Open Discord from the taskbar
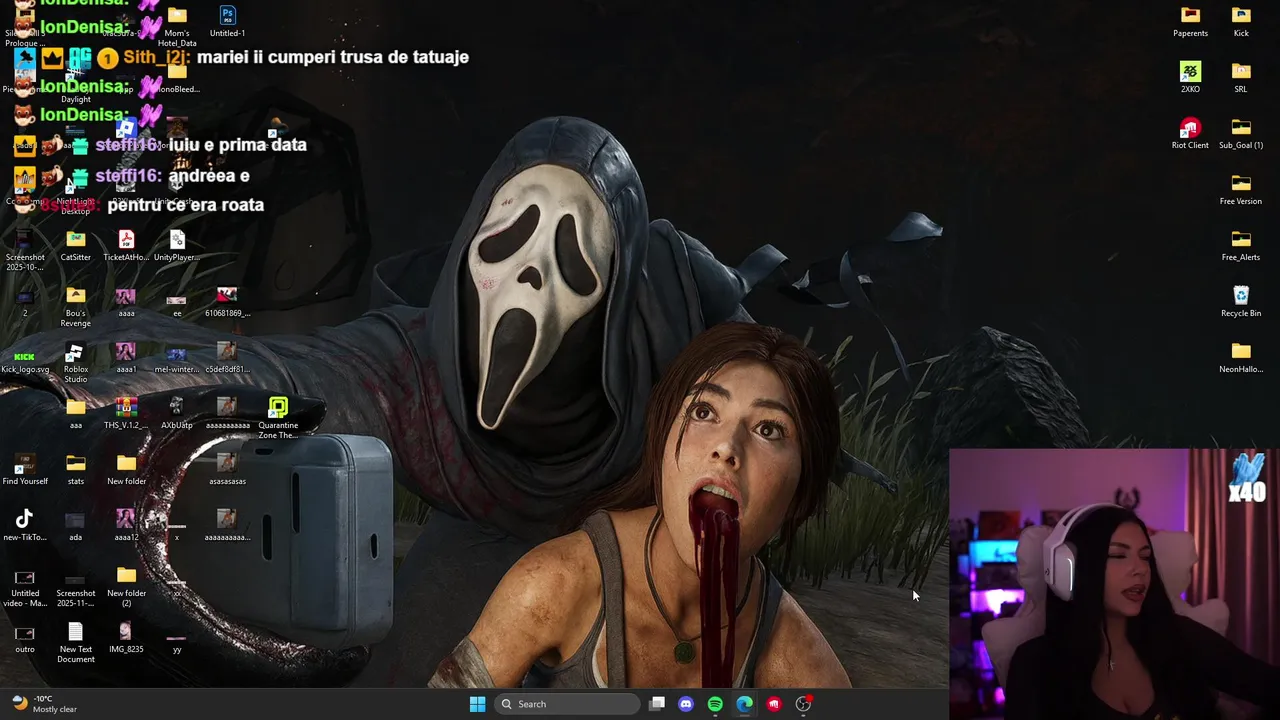Screen dimensions: 1280x720 tap(686, 704)
